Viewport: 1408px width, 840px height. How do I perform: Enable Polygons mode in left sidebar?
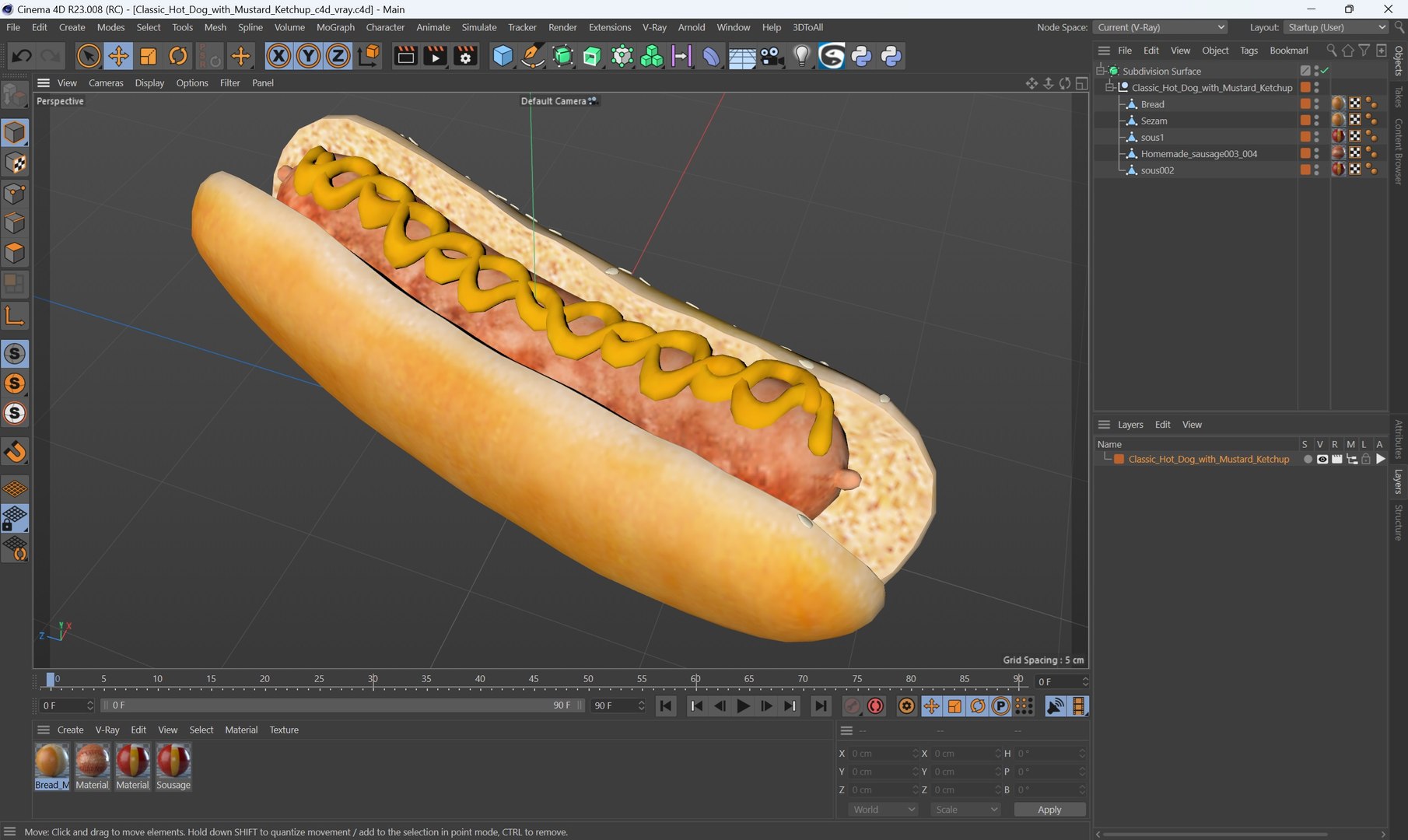click(x=15, y=254)
